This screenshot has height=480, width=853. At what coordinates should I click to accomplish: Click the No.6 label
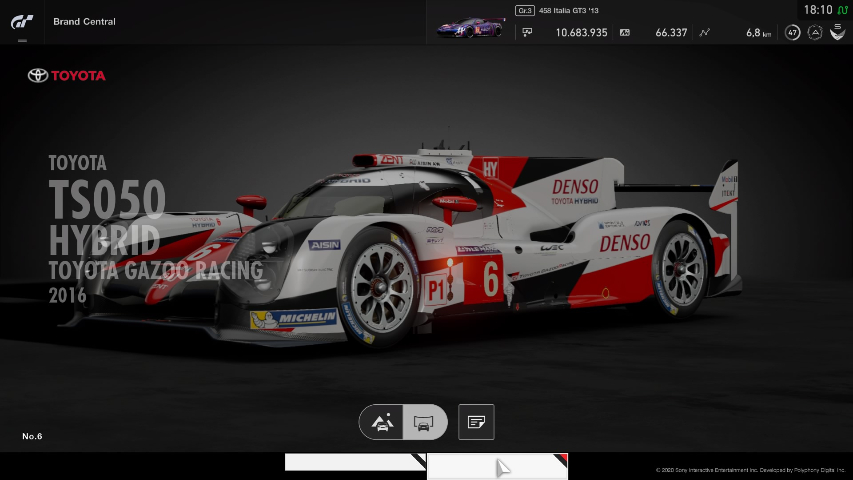(x=32, y=436)
